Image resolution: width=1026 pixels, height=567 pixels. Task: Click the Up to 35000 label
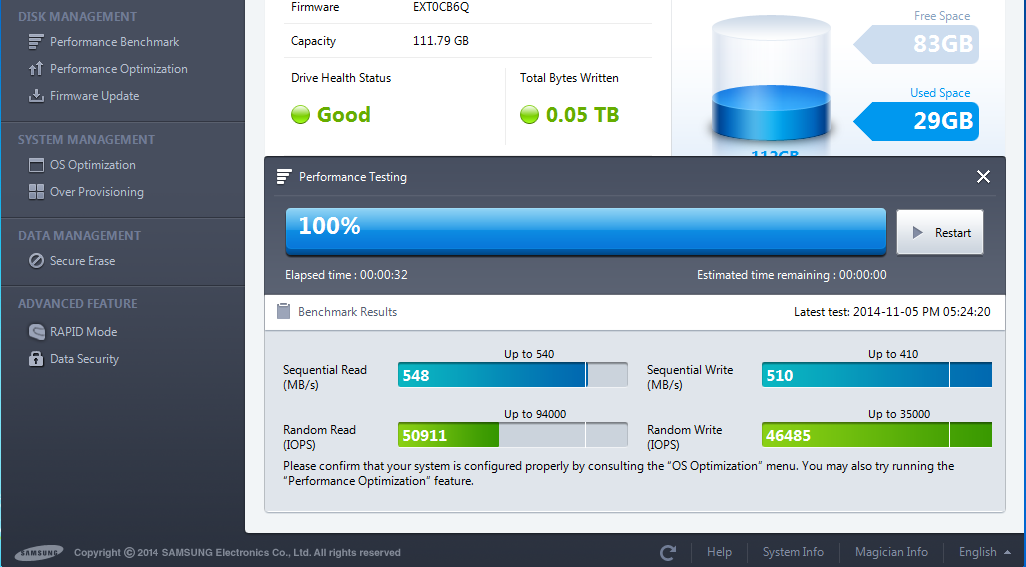pyautogui.click(x=898, y=414)
